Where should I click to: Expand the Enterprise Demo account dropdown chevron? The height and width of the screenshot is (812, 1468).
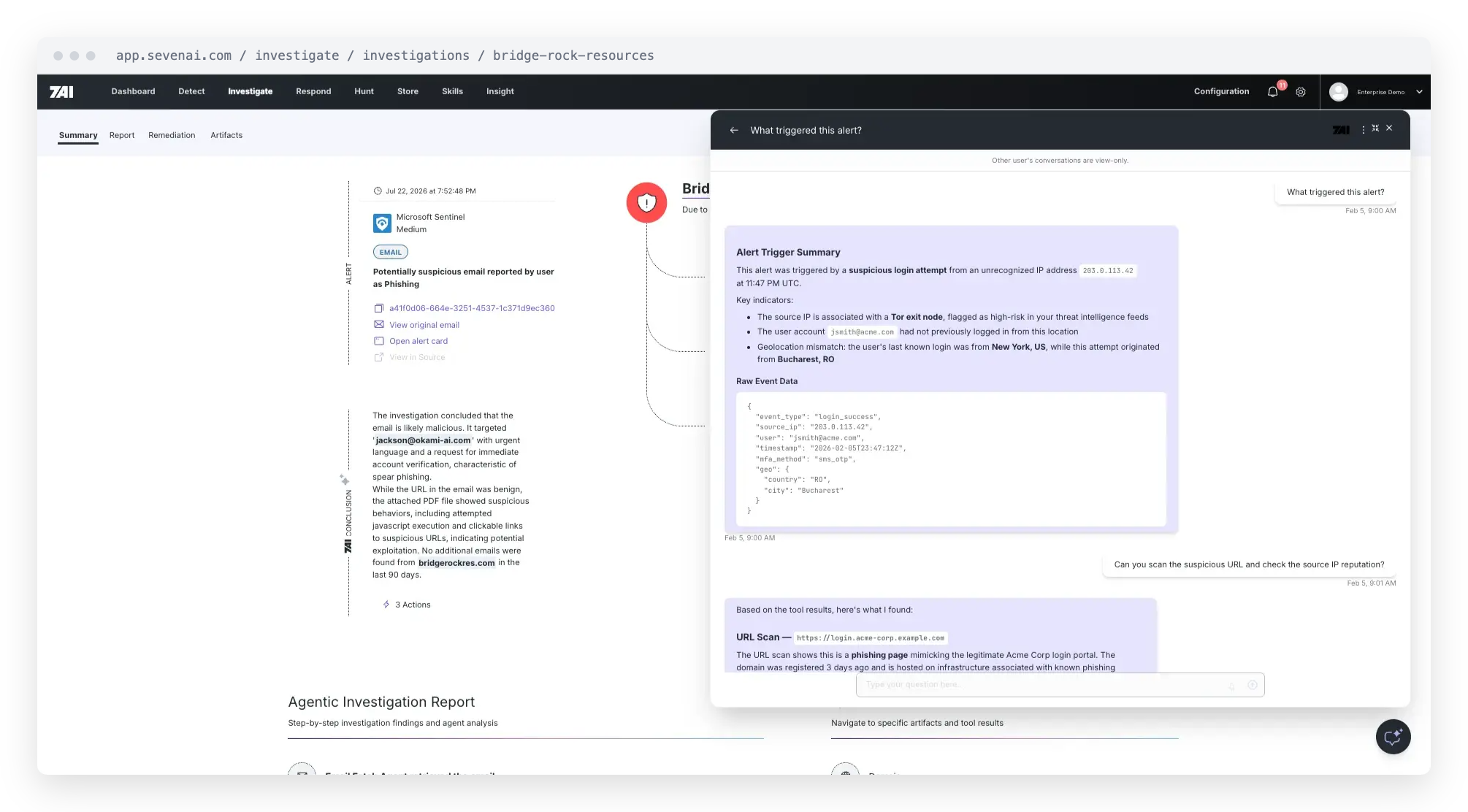point(1419,92)
